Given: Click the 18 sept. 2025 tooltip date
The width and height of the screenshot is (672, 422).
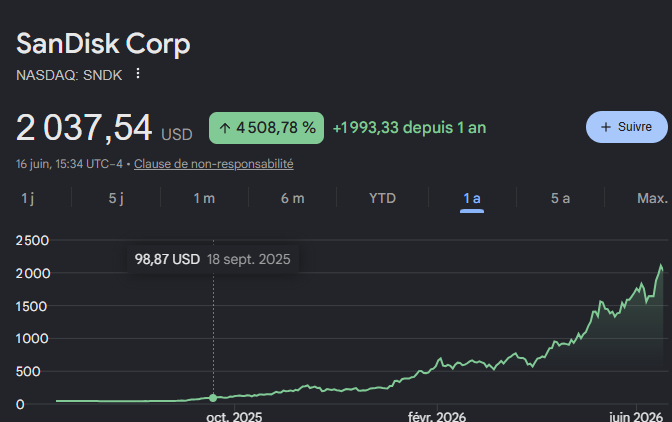Looking at the screenshot, I should coord(249,259).
